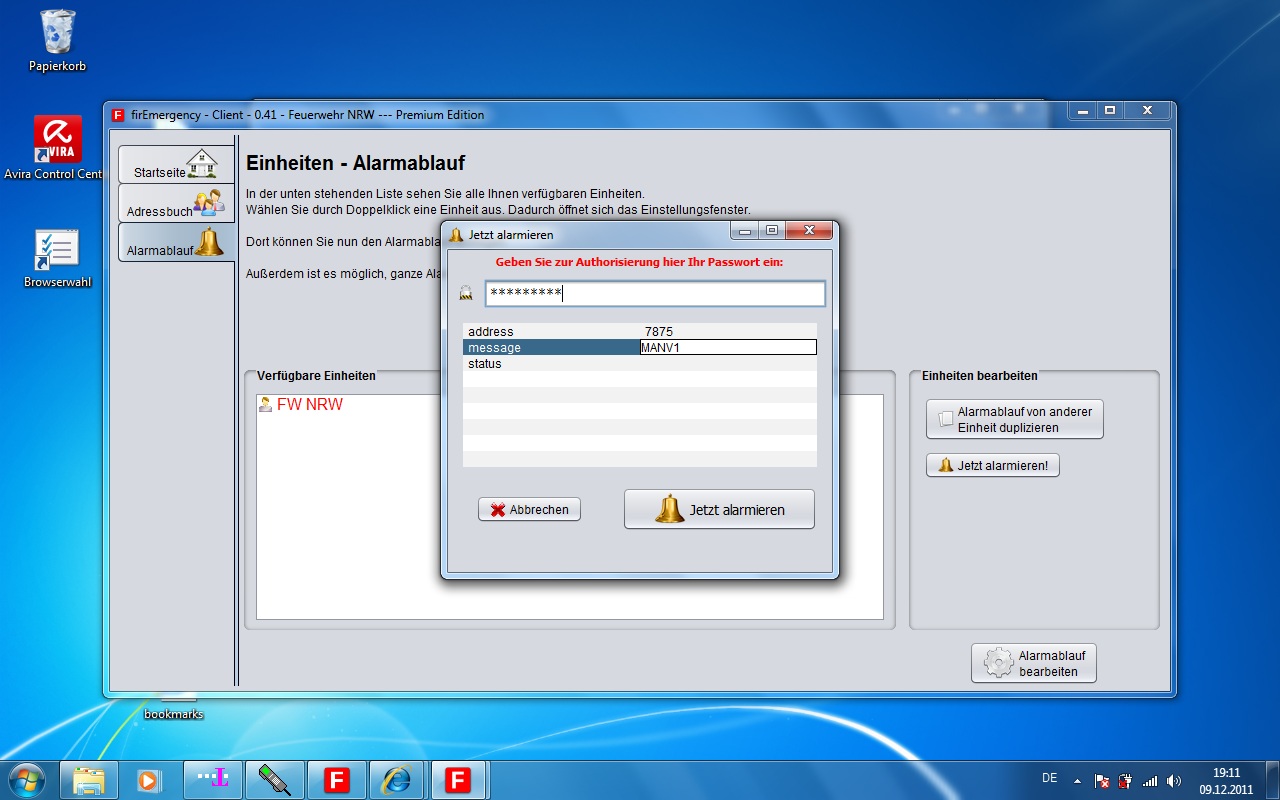Image resolution: width=1280 pixels, height=800 pixels.
Task: Open the Startseite tab
Action: [176, 165]
